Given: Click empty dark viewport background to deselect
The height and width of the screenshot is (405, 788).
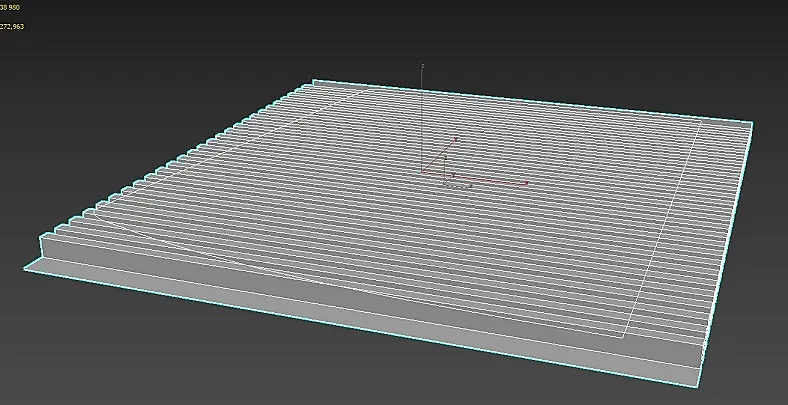Looking at the screenshot, I should coord(151,60).
